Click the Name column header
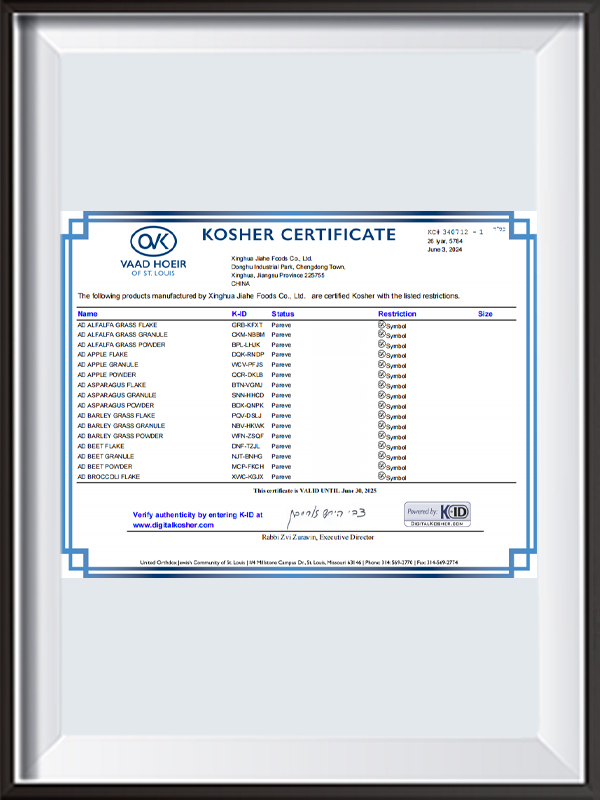The width and height of the screenshot is (600, 800). point(87,314)
